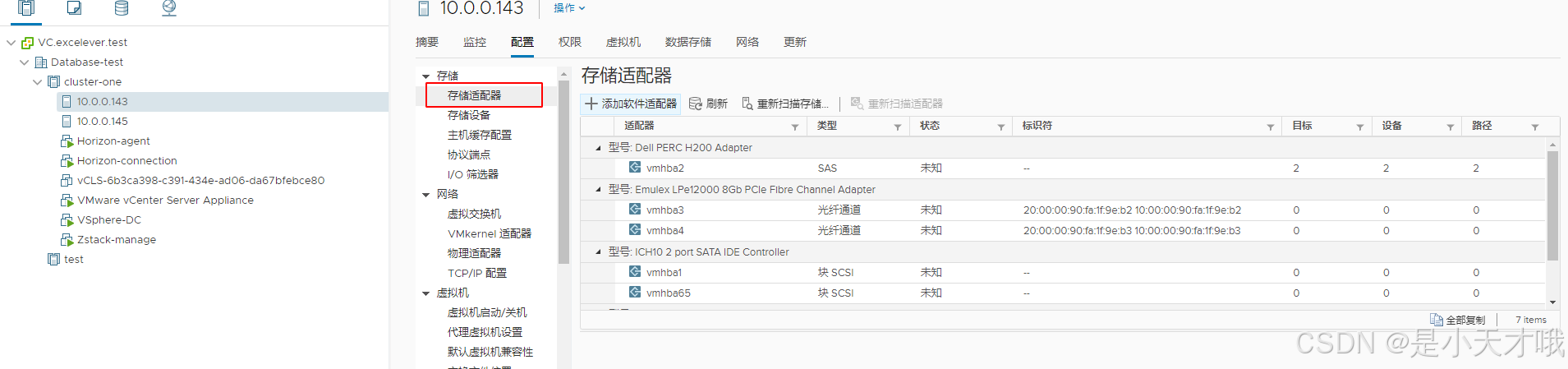Select the test cluster in tree

tap(73, 260)
